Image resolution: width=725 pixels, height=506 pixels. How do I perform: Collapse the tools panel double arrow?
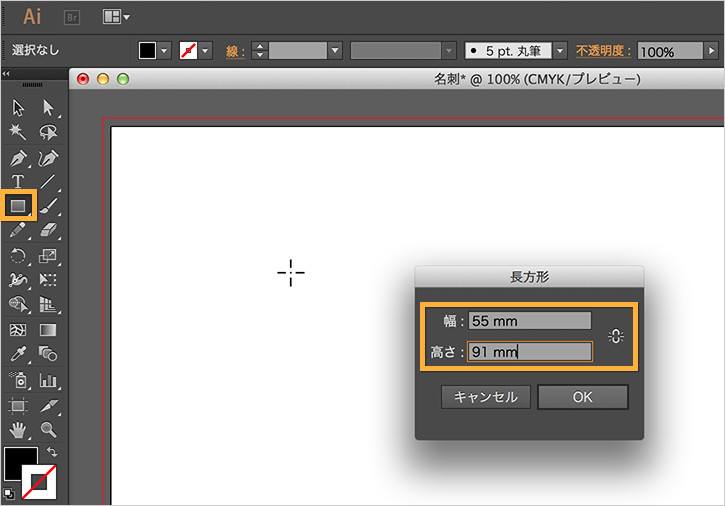[x=6, y=74]
